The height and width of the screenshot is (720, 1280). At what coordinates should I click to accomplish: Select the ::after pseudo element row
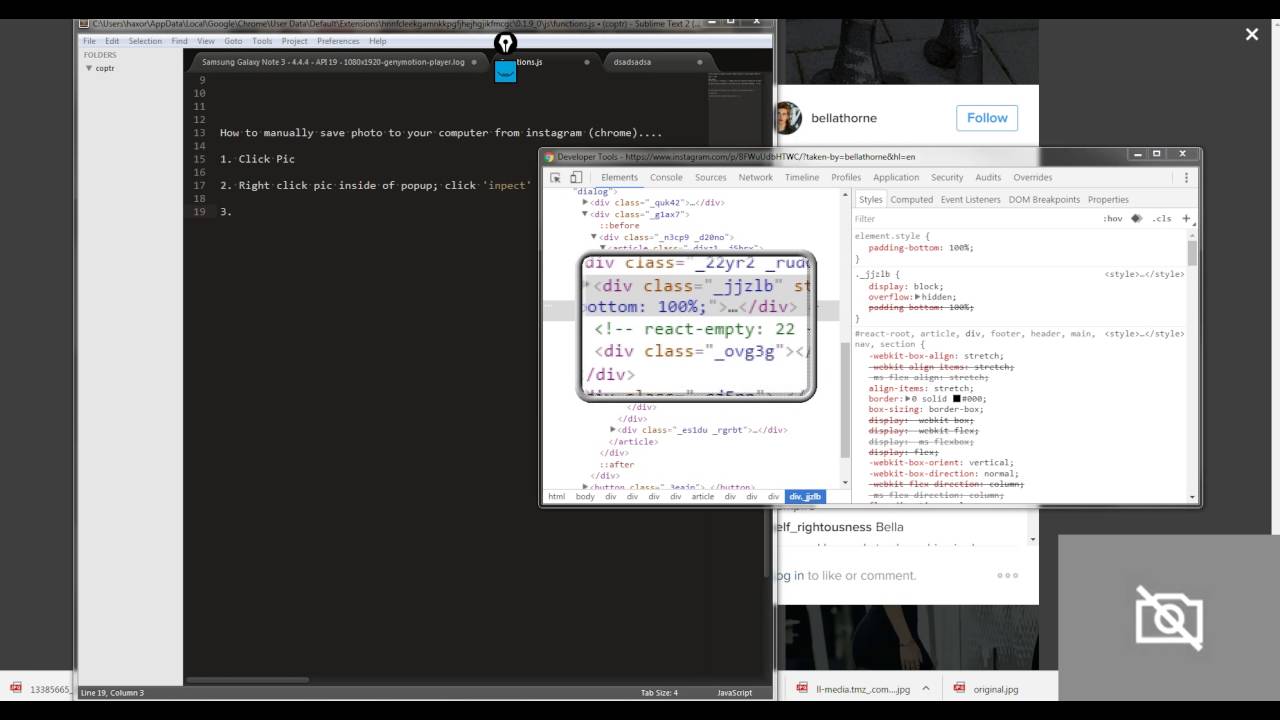[x=617, y=464]
